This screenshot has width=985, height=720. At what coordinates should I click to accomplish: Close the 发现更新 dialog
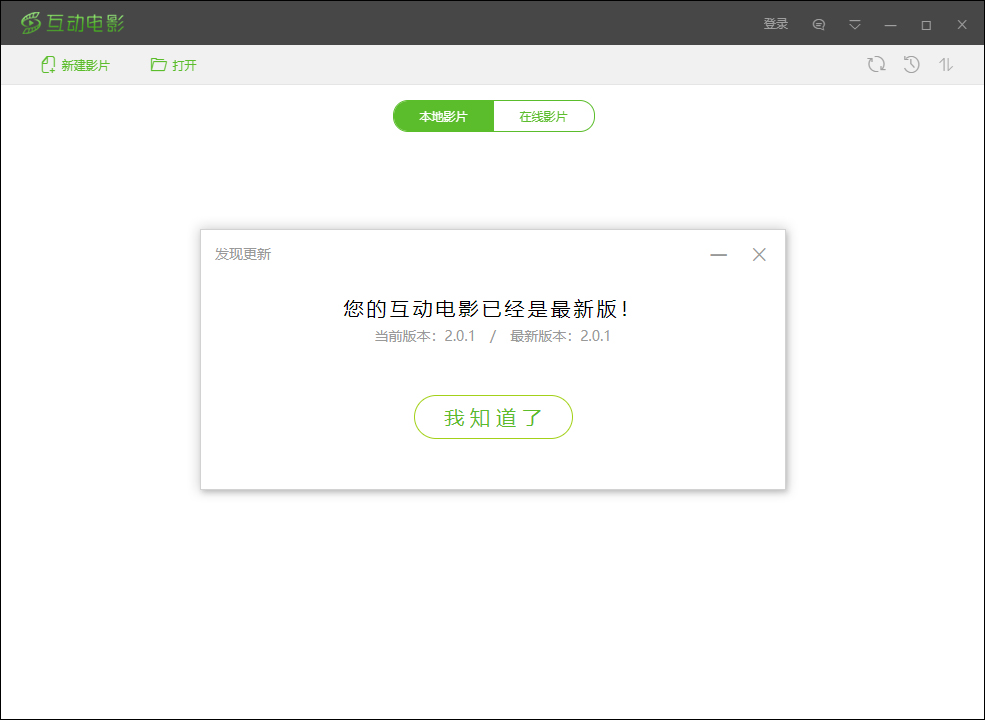[x=759, y=254]
